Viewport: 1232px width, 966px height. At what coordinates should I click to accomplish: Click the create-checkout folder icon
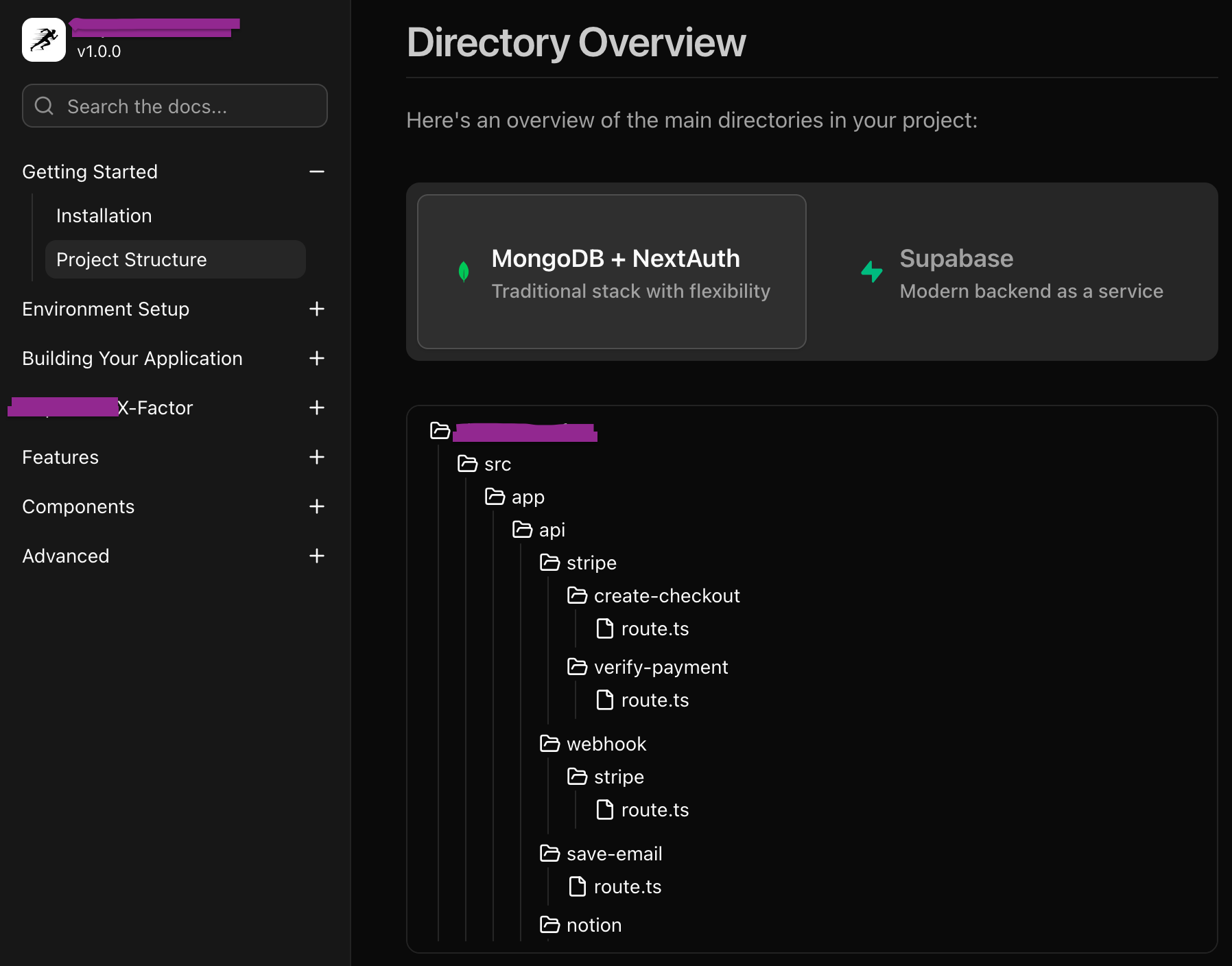(577, 596)
